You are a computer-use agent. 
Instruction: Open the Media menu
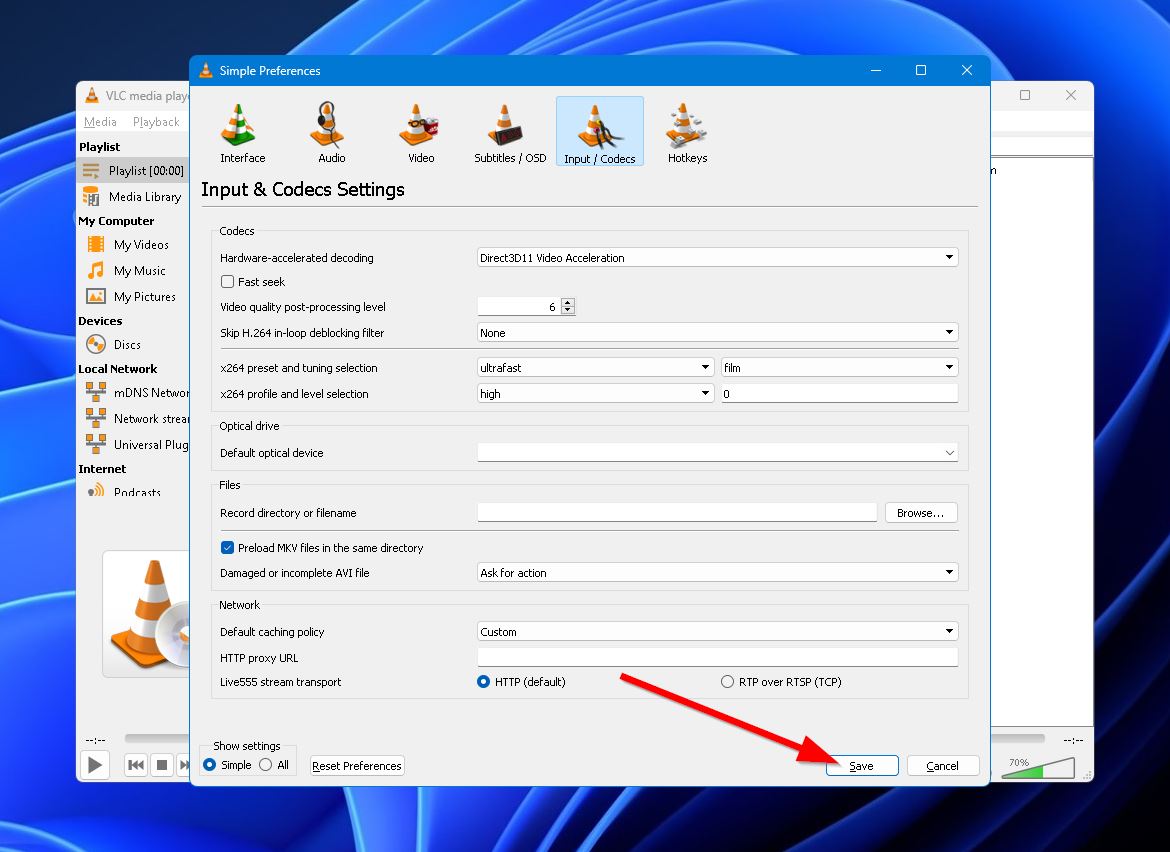point(100,122)
